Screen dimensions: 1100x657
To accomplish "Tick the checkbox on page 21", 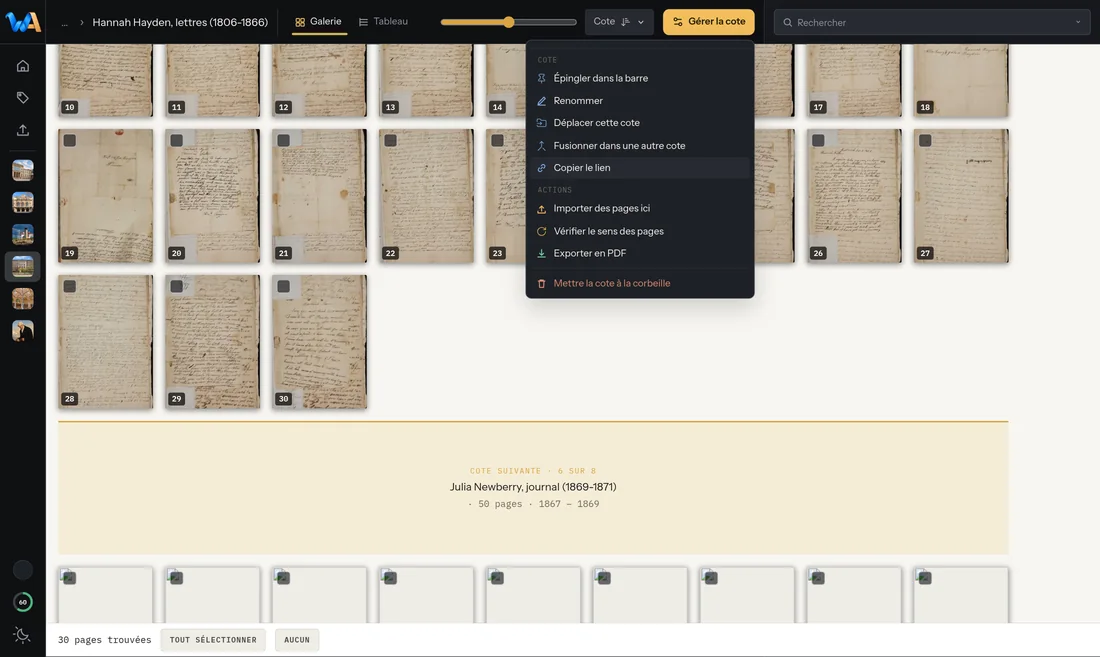I will (x=283, y=140).
